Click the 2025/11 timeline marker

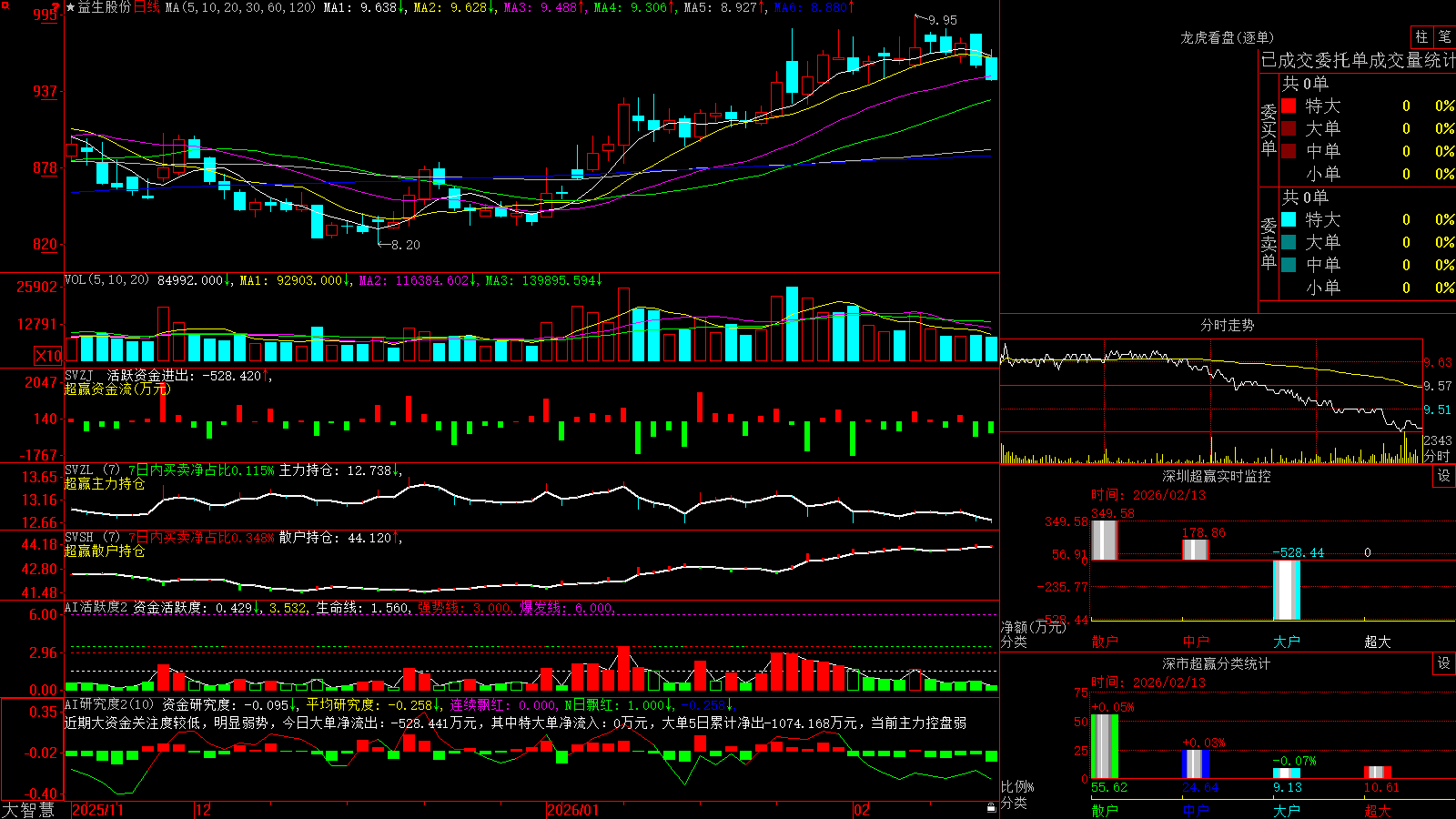pos(98,810)
